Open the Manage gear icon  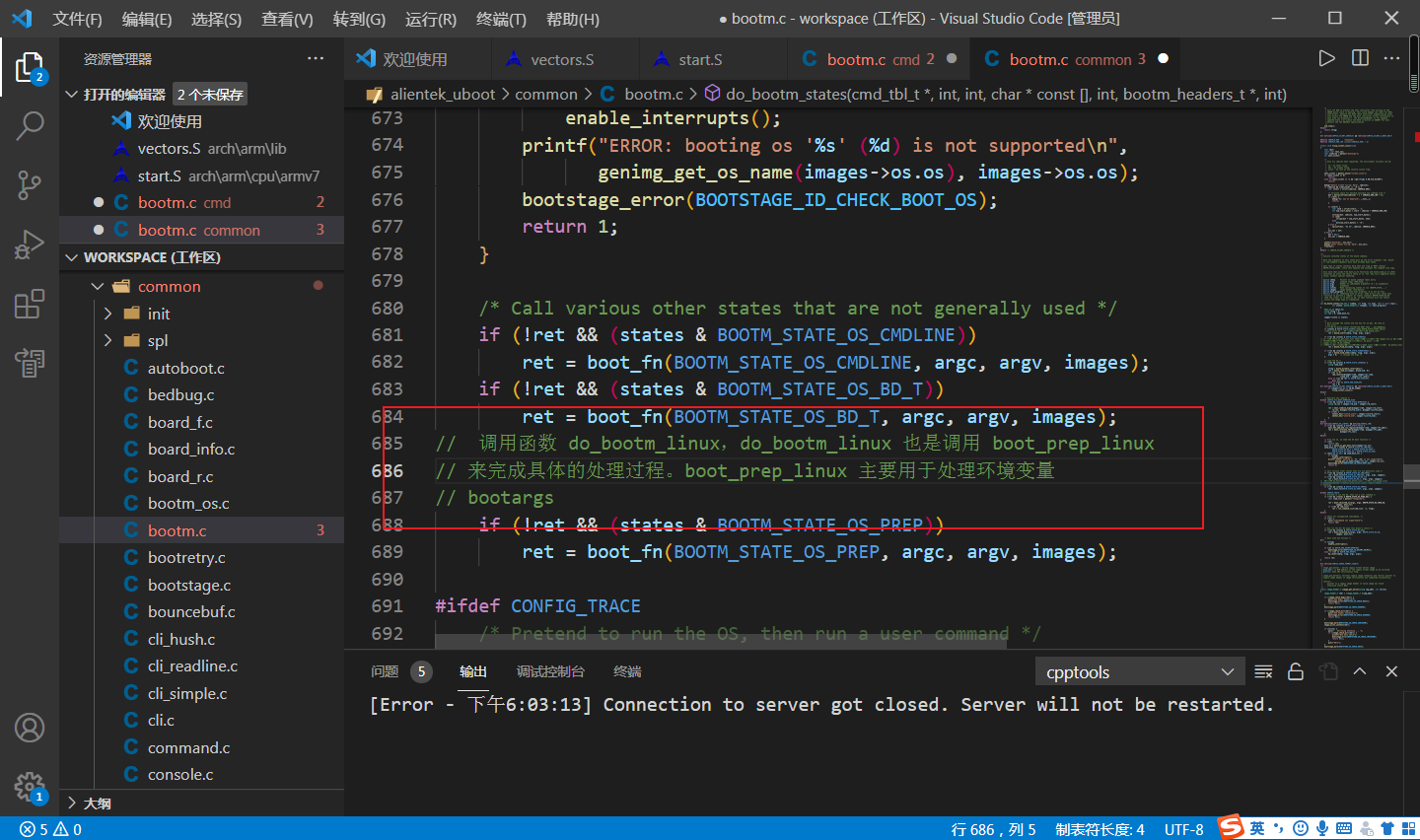pyautogui.click(x=30, y=787)
